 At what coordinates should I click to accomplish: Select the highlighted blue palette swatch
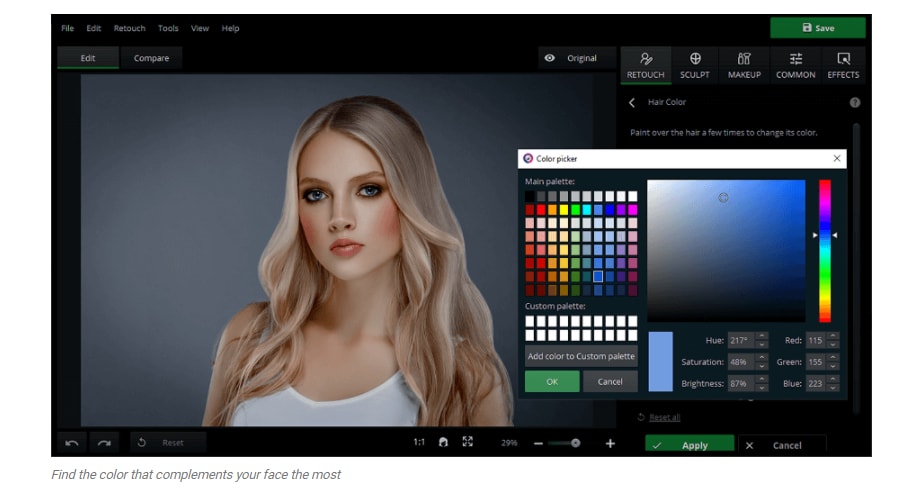pos(598,276)
